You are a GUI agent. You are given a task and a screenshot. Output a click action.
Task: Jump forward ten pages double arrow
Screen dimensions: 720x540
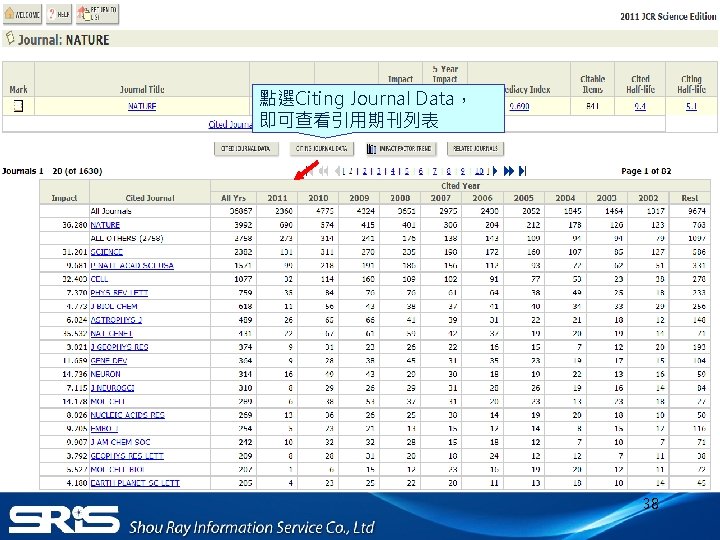point(509,171)
